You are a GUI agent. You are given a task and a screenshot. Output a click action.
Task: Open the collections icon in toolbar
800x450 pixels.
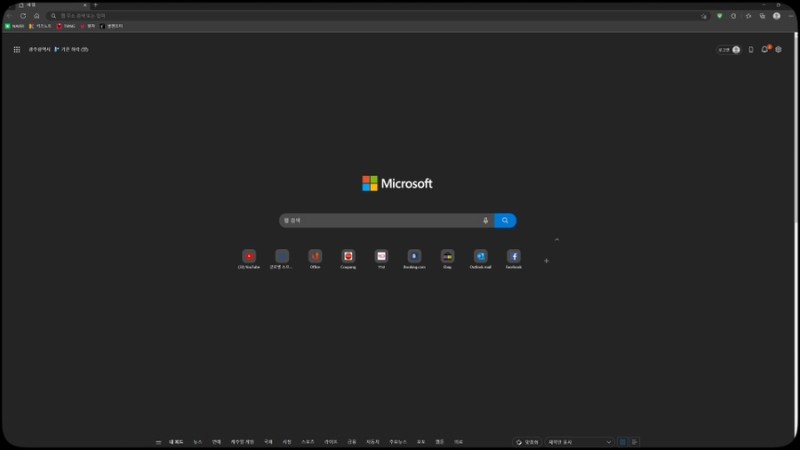762,16
